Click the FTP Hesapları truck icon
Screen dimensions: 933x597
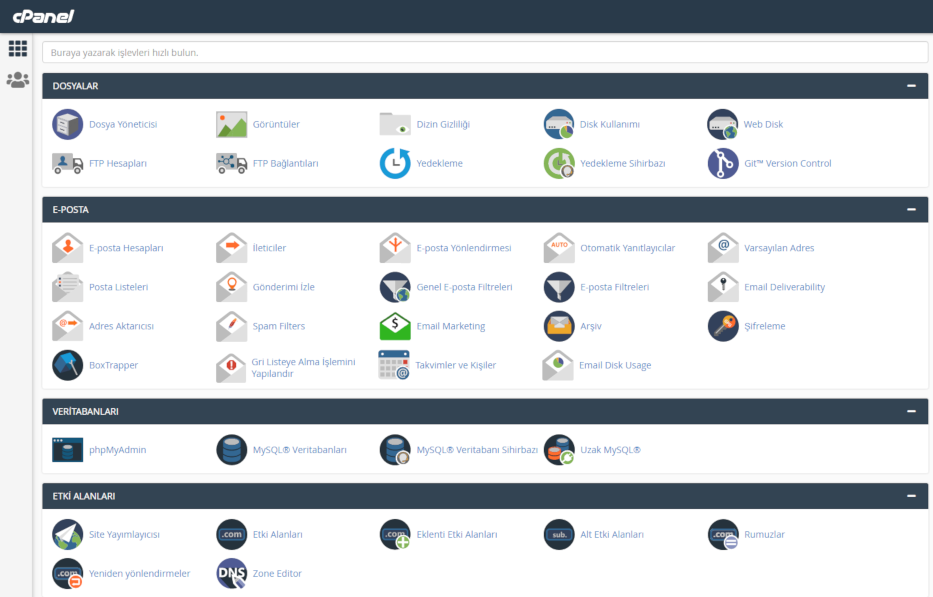coord(67,163)
